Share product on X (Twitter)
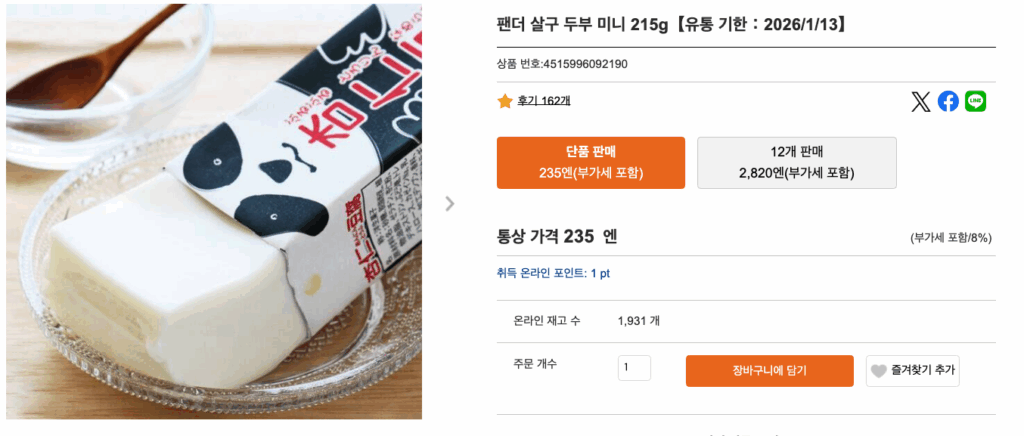 click(x=921, y=101)
